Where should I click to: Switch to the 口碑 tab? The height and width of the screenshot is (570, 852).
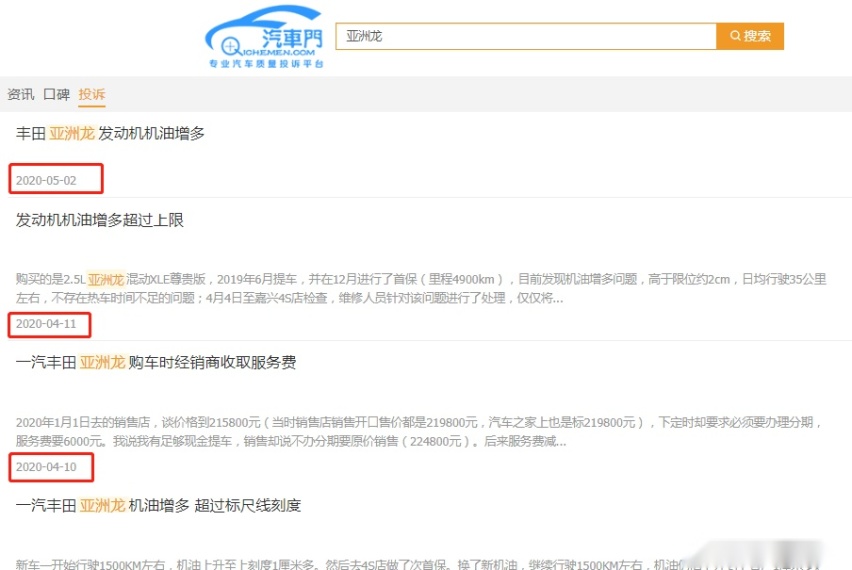(x=57, y=95)
